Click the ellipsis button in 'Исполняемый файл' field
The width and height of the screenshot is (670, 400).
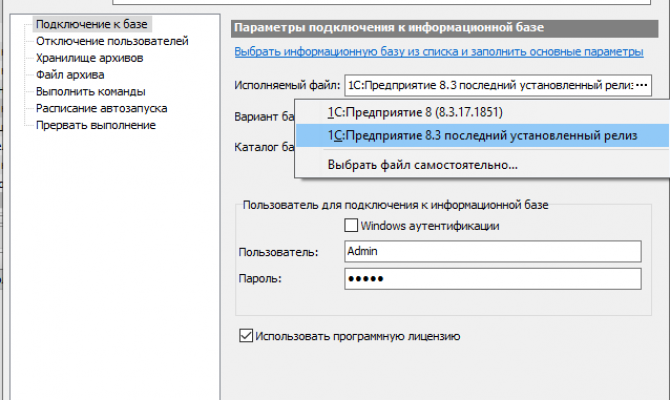click(x=641, y=85)
